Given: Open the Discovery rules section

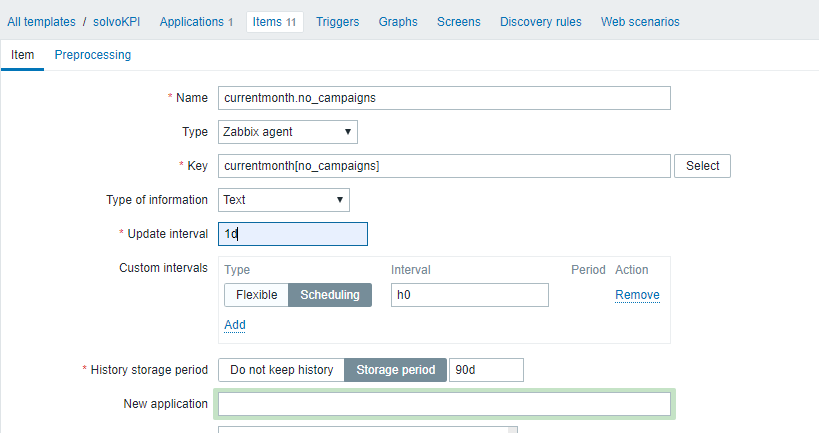Looking at the screenshot, I should [540, 21].
